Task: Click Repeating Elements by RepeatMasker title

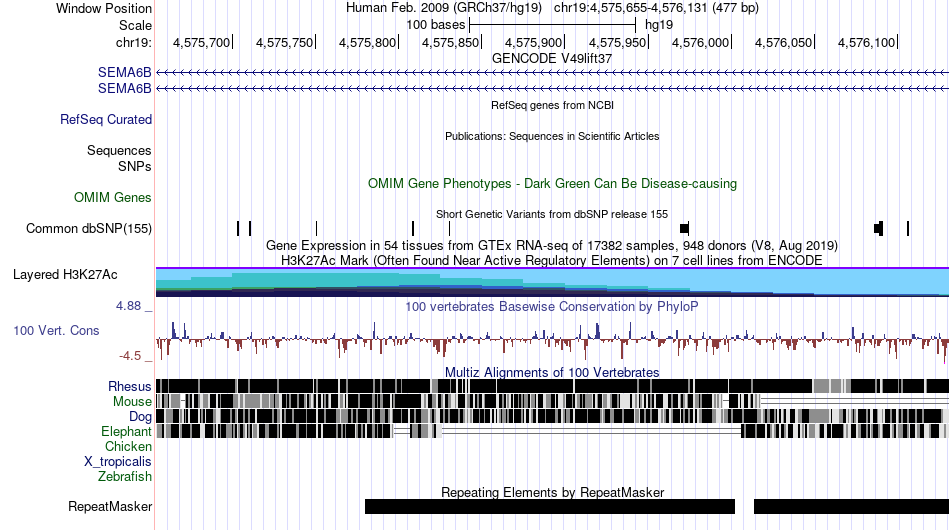Action: pyautogui.click(x=552, y=492)
